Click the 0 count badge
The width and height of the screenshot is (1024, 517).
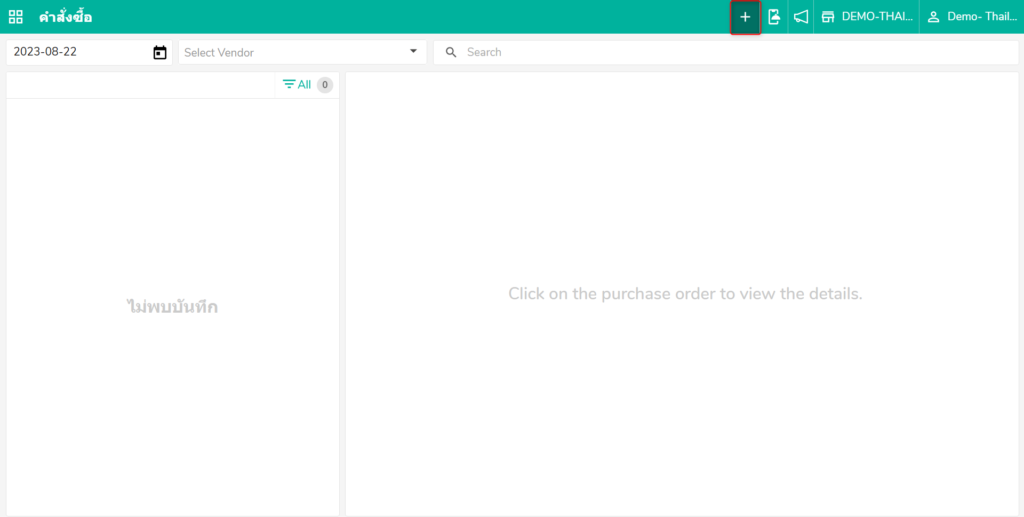click(x=325, y=85)
